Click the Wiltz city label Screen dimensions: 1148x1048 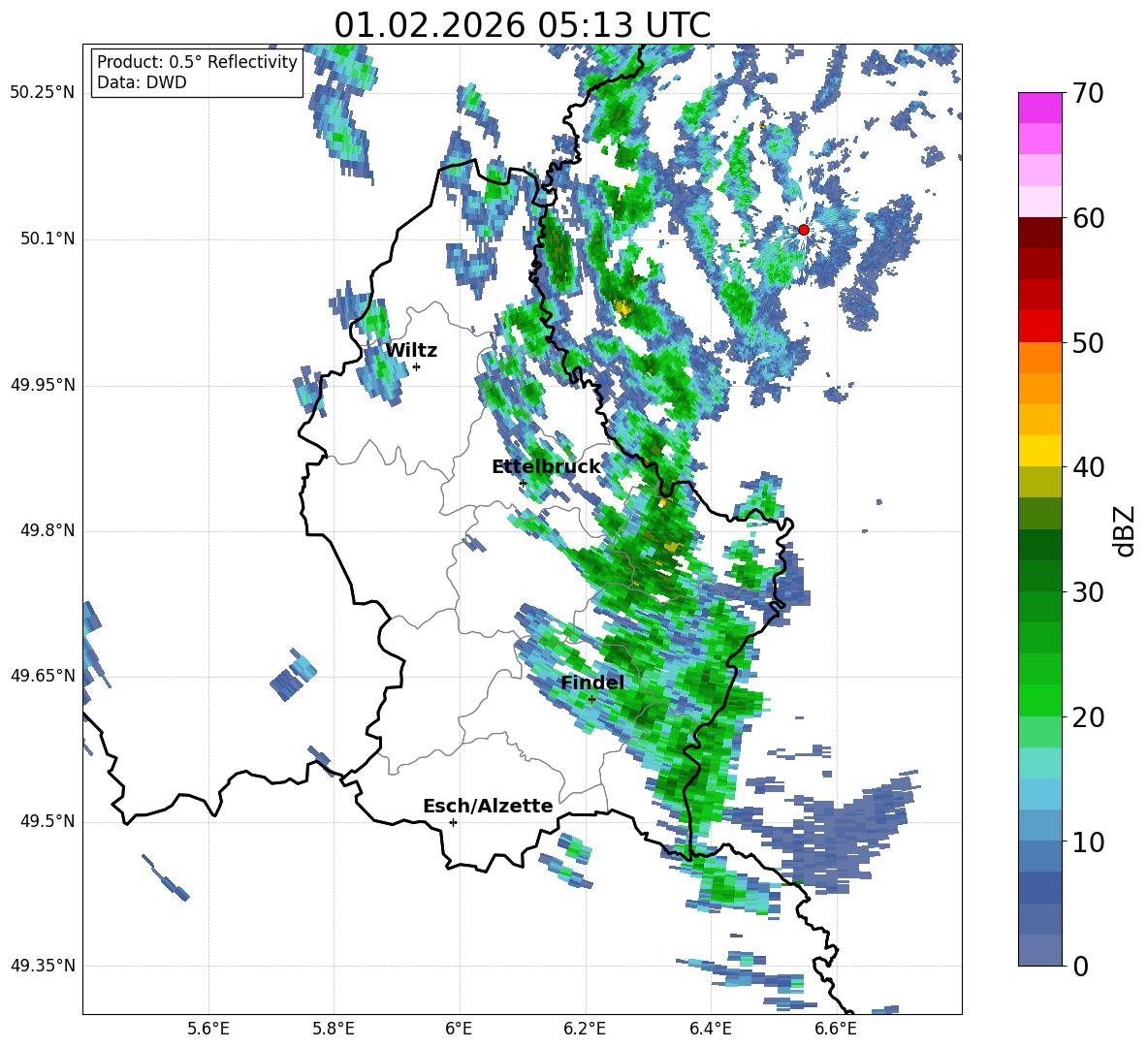click(411, 351)
